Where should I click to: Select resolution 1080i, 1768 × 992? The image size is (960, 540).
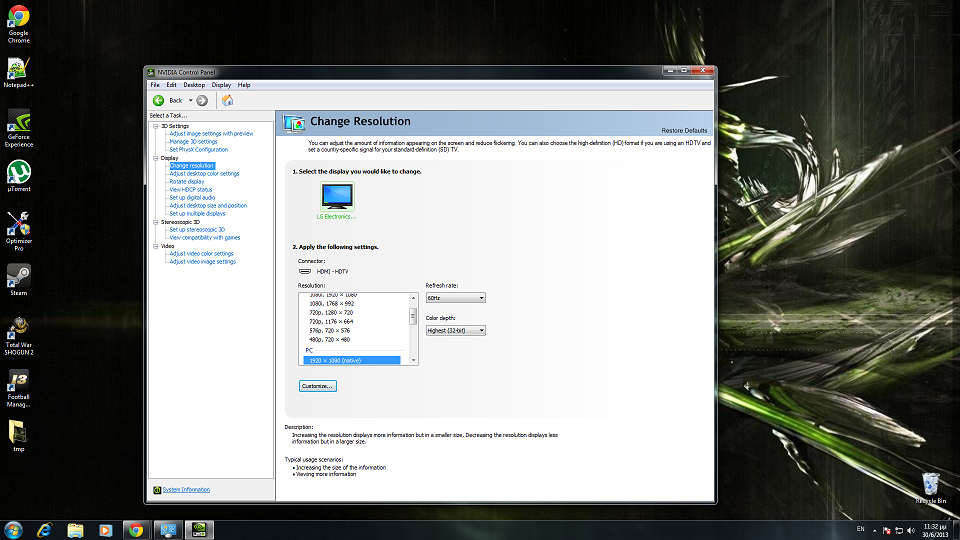click(331, 304)
